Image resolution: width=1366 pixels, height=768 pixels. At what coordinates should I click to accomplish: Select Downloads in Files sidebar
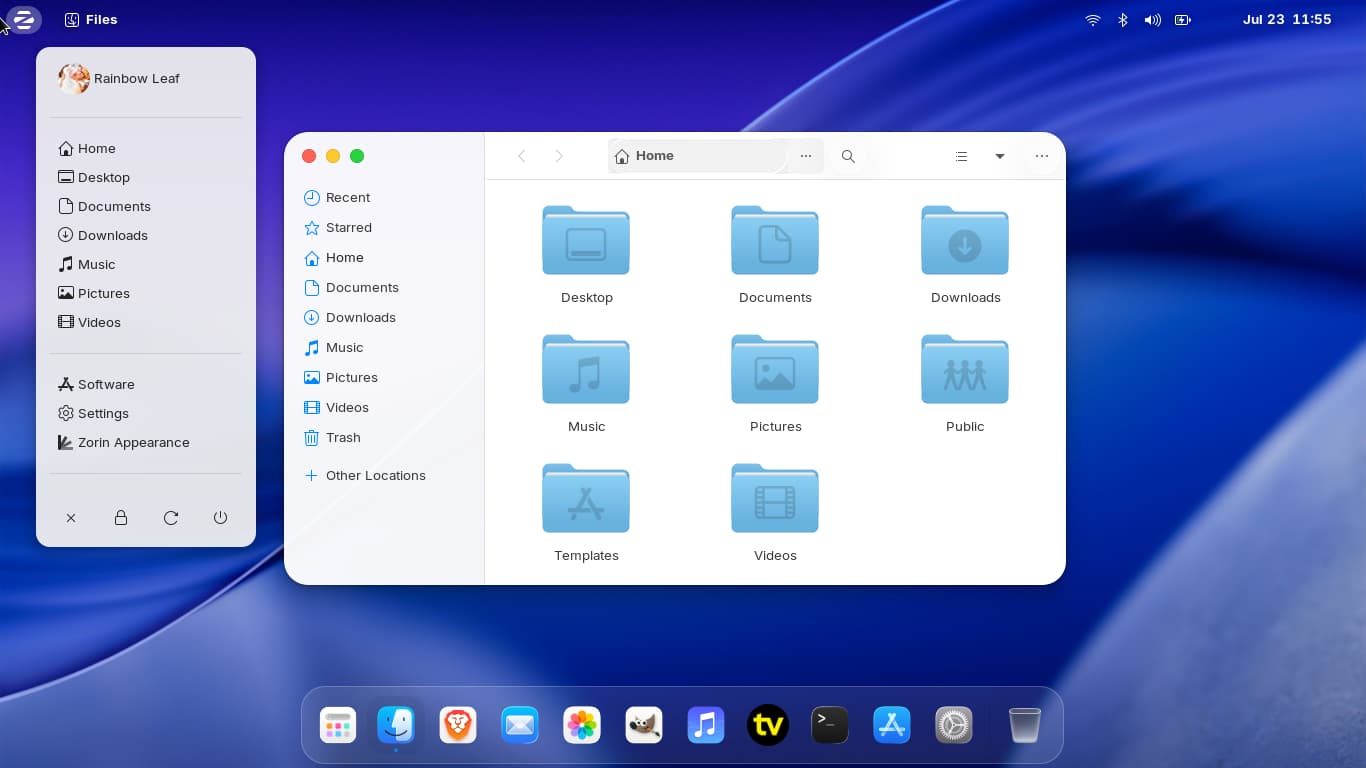[x=384, y=317]
